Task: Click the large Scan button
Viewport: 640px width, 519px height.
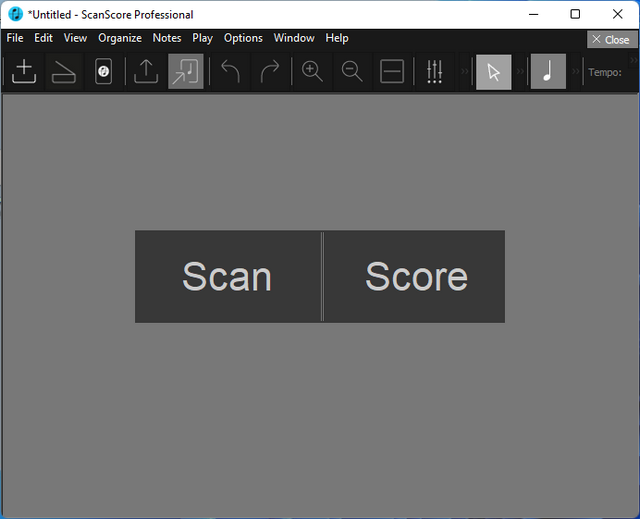Action: (227, 277)
